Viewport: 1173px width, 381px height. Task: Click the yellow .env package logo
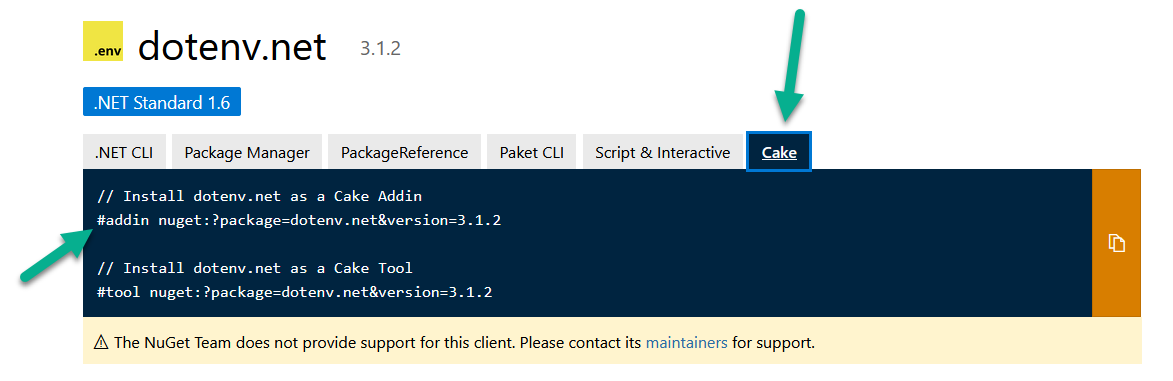[x=102, y=41]
